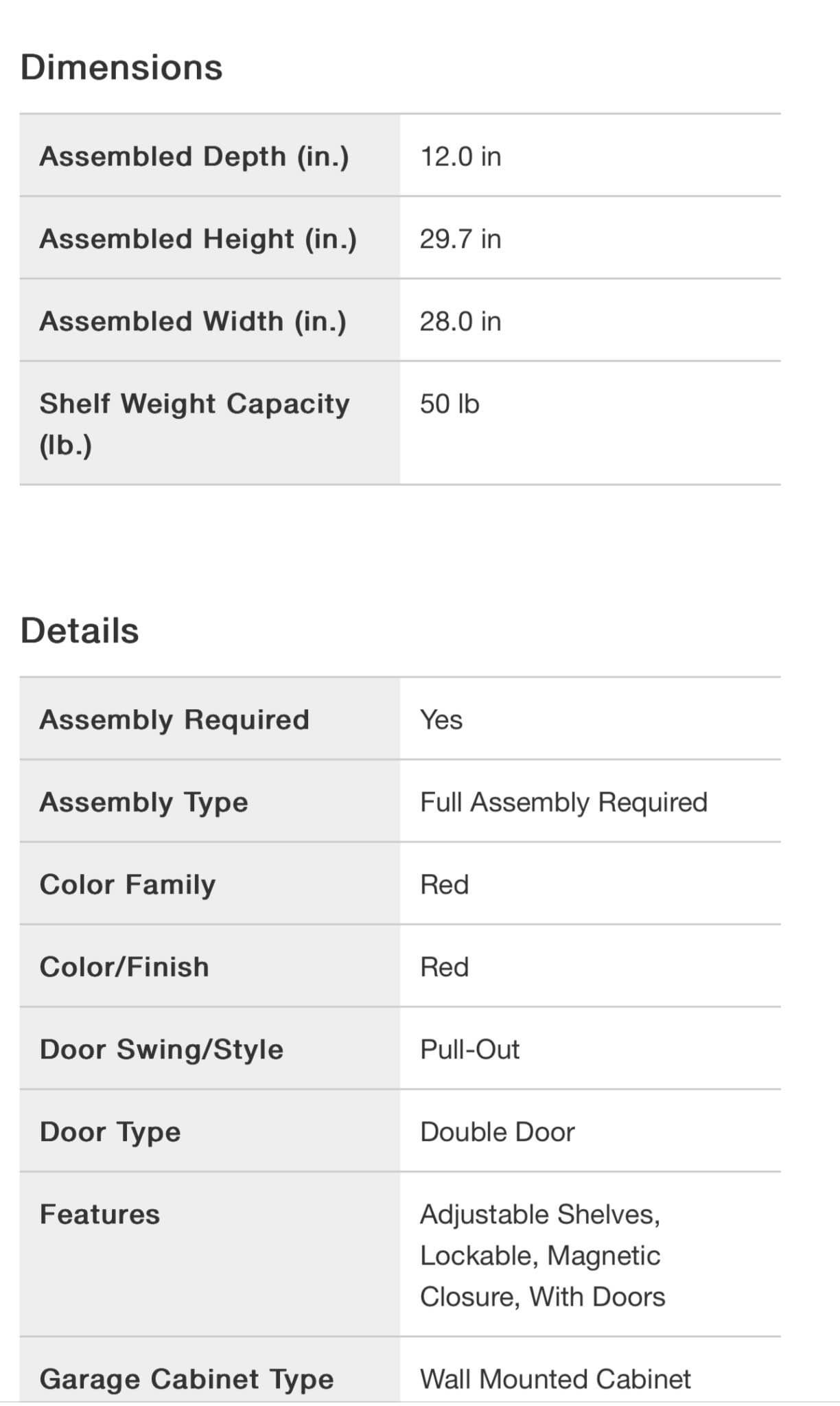Screen dimensions: 840x1406
Task: Click the Assembled Depth (in.) label
Action: (x=194, y=157)
